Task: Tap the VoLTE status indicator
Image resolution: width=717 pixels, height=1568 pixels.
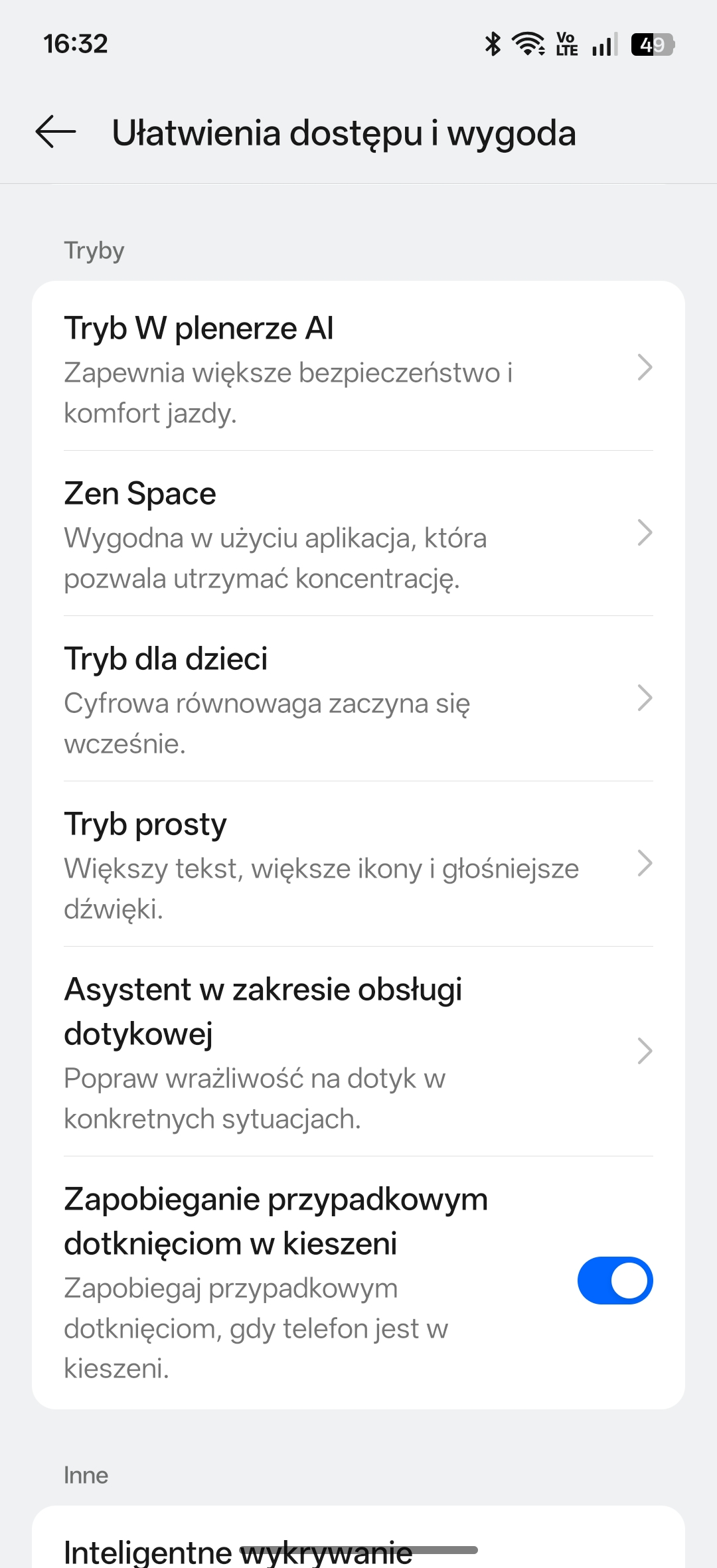Action: point(566,44)
